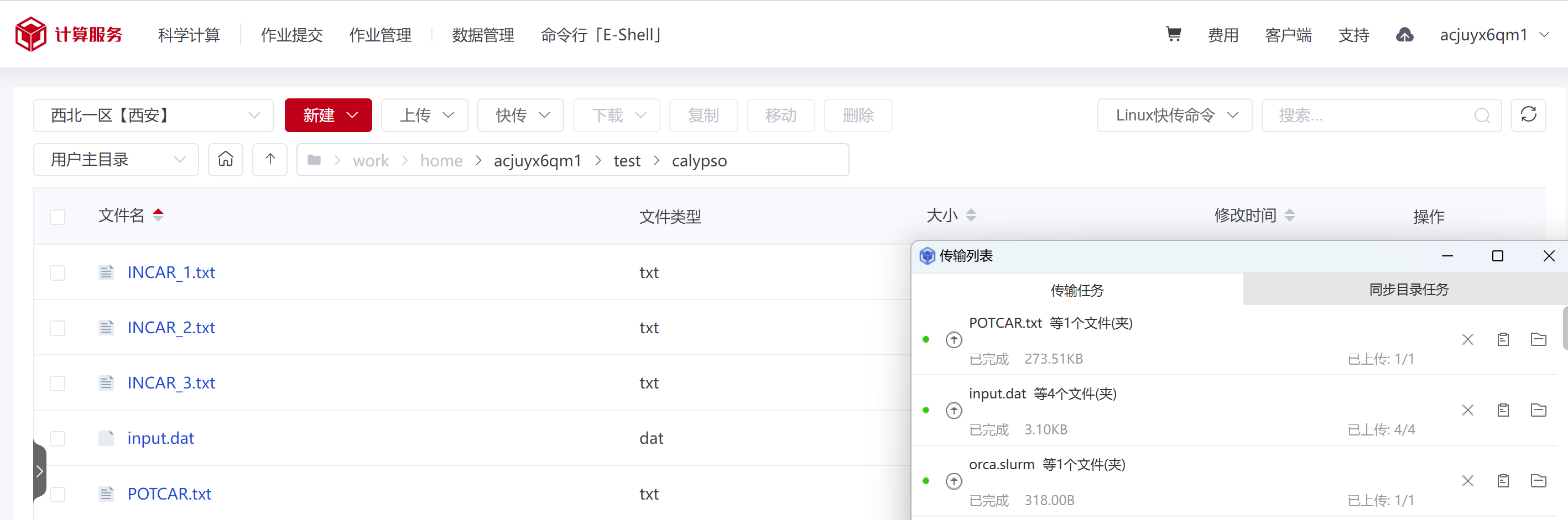This screenshot has width=1568, height=520.
Task: Open the Linux快传命令 dropdown
Action: 1174,115
